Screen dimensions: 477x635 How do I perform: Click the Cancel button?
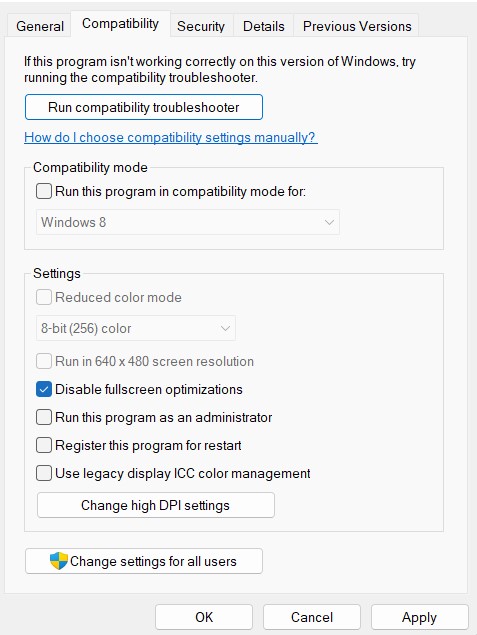point(312,617)
